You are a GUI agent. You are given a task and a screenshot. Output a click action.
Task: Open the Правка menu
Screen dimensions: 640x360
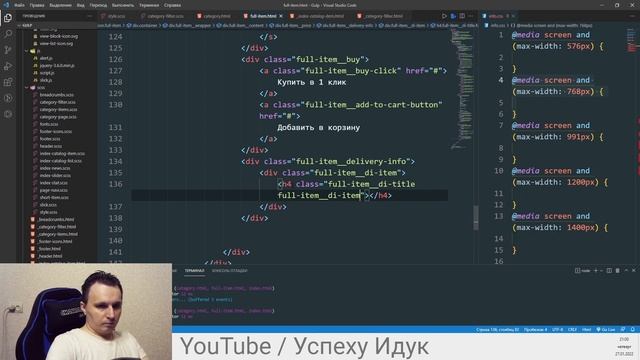(x=37, y=5)
